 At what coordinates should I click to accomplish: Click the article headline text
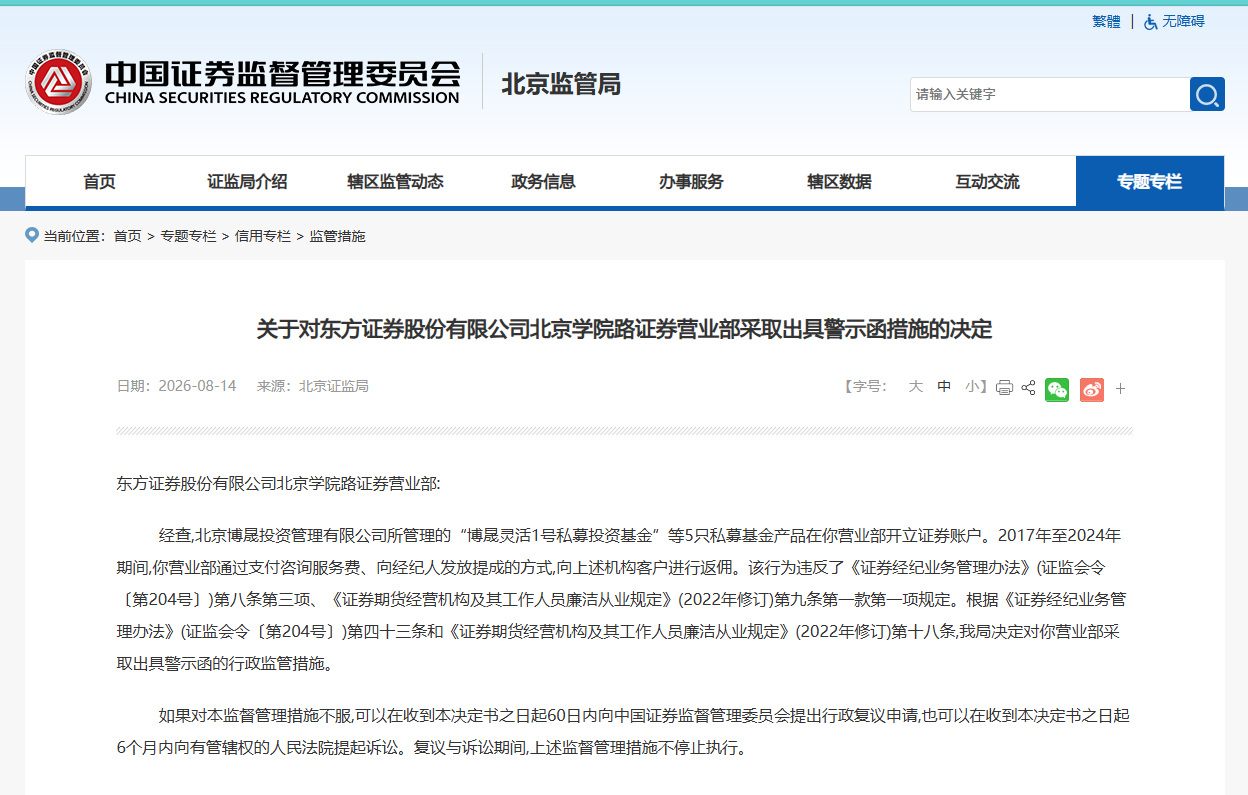[624, 329]
